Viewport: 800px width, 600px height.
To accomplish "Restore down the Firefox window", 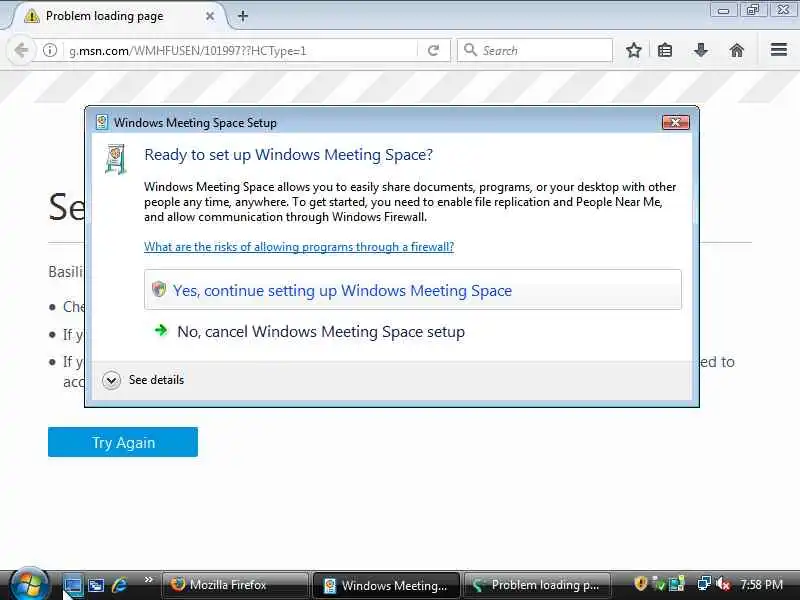I will coord(753,10).
